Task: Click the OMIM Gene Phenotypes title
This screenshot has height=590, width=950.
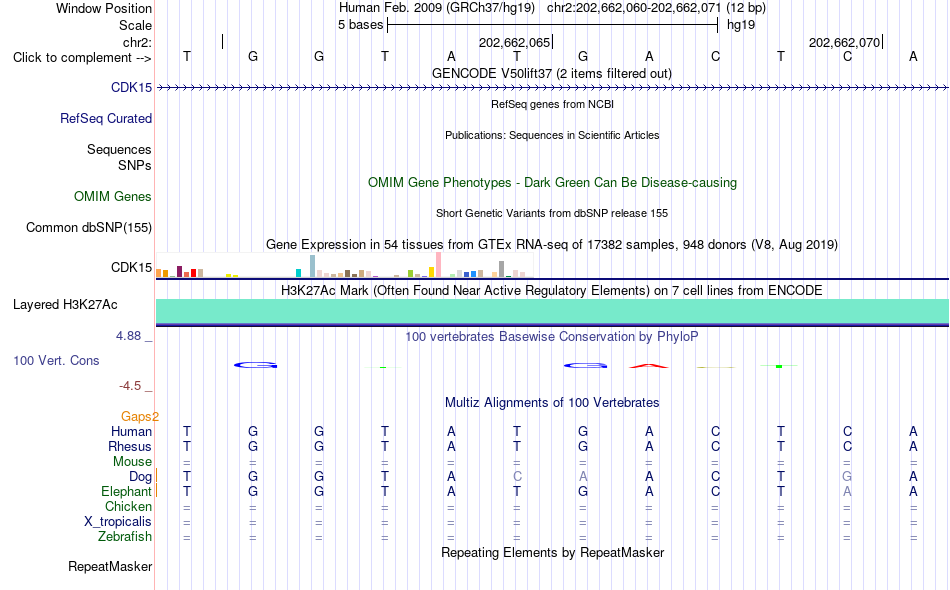Action: [552, 182]
